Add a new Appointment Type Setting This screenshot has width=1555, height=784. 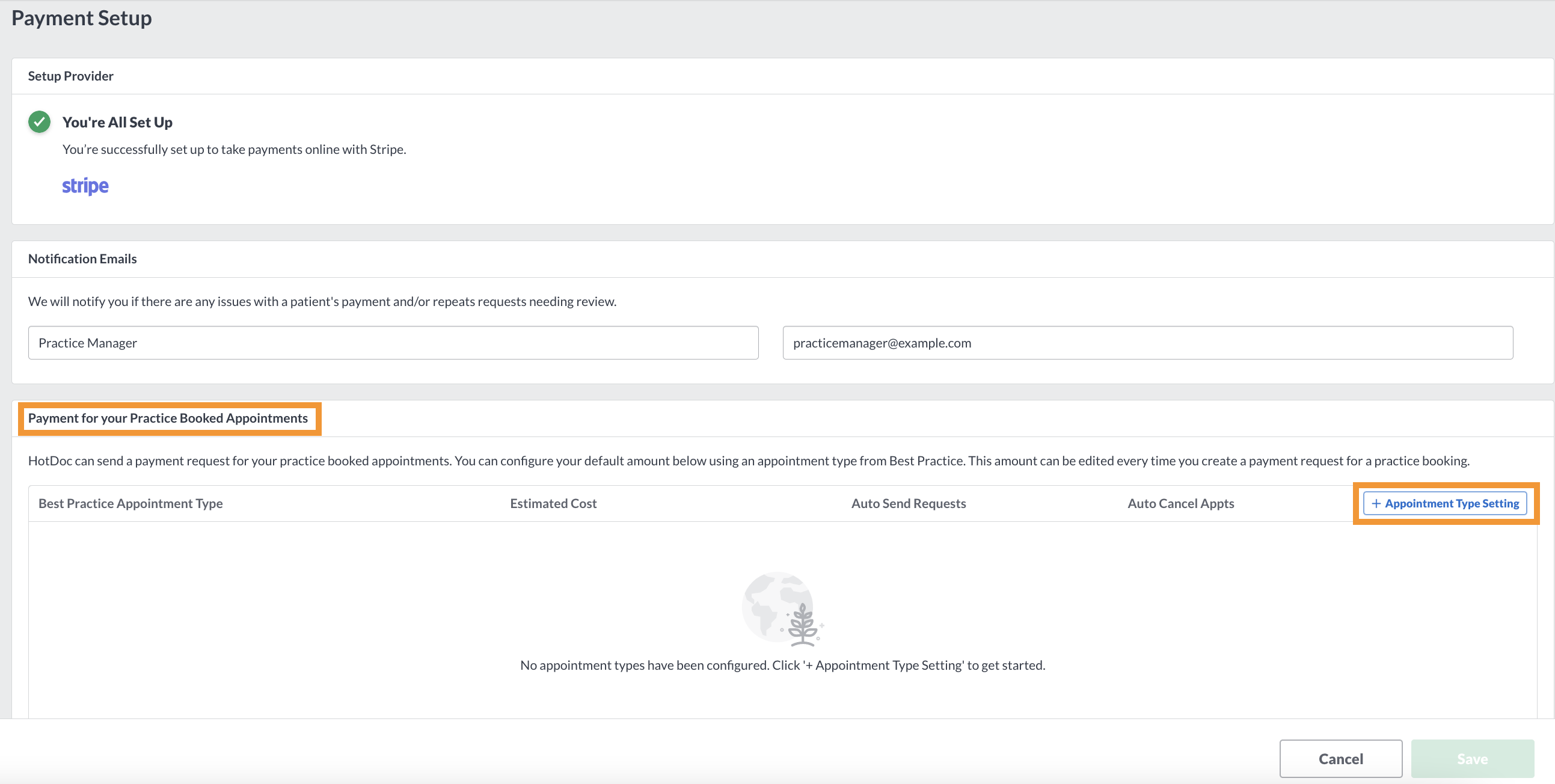tap(1445, 503)
